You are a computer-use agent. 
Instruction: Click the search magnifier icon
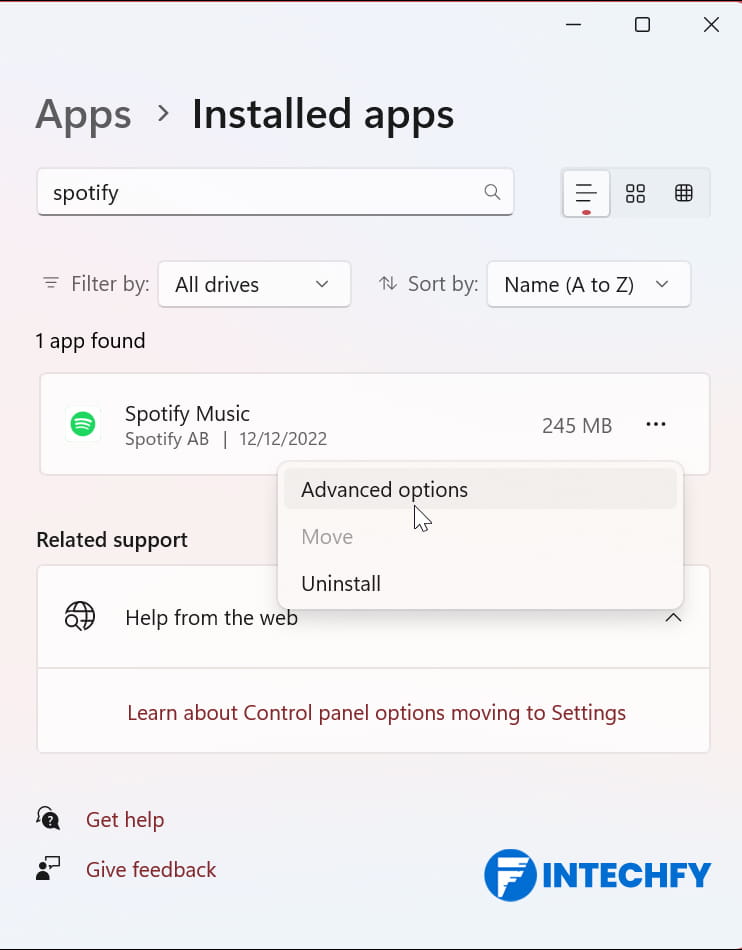pos(492,192)
